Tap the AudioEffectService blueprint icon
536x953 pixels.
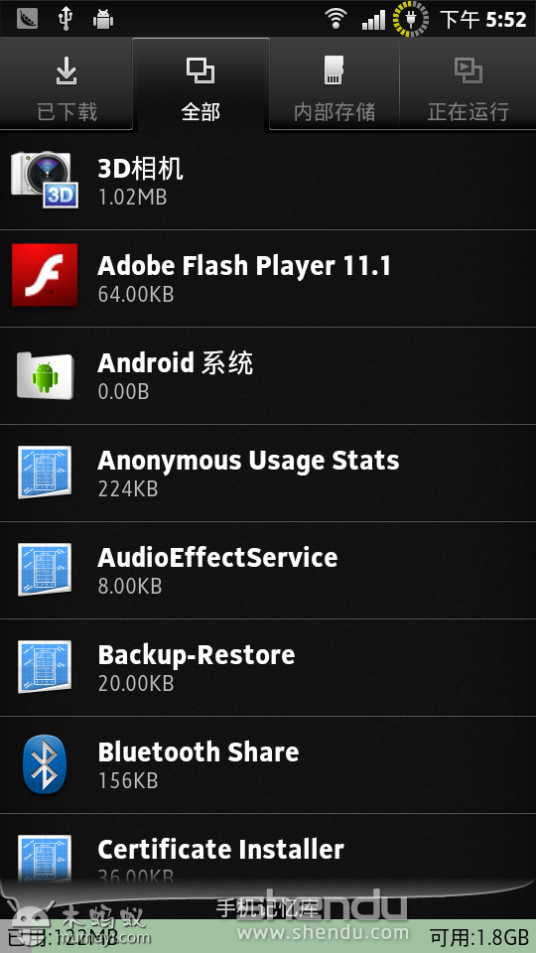point(44,569)
